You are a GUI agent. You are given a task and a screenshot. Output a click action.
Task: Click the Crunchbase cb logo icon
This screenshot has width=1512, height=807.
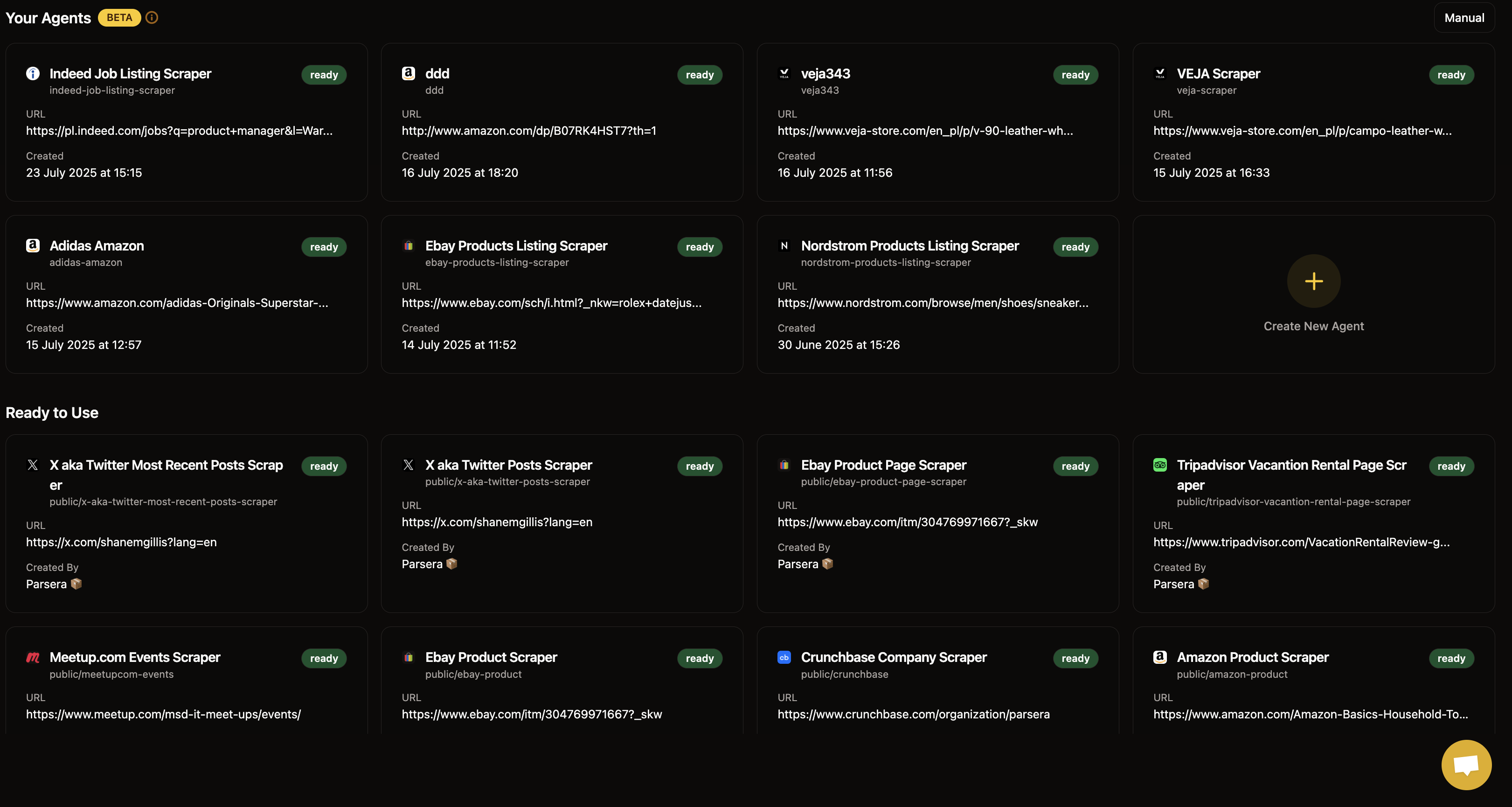point(784,657)
